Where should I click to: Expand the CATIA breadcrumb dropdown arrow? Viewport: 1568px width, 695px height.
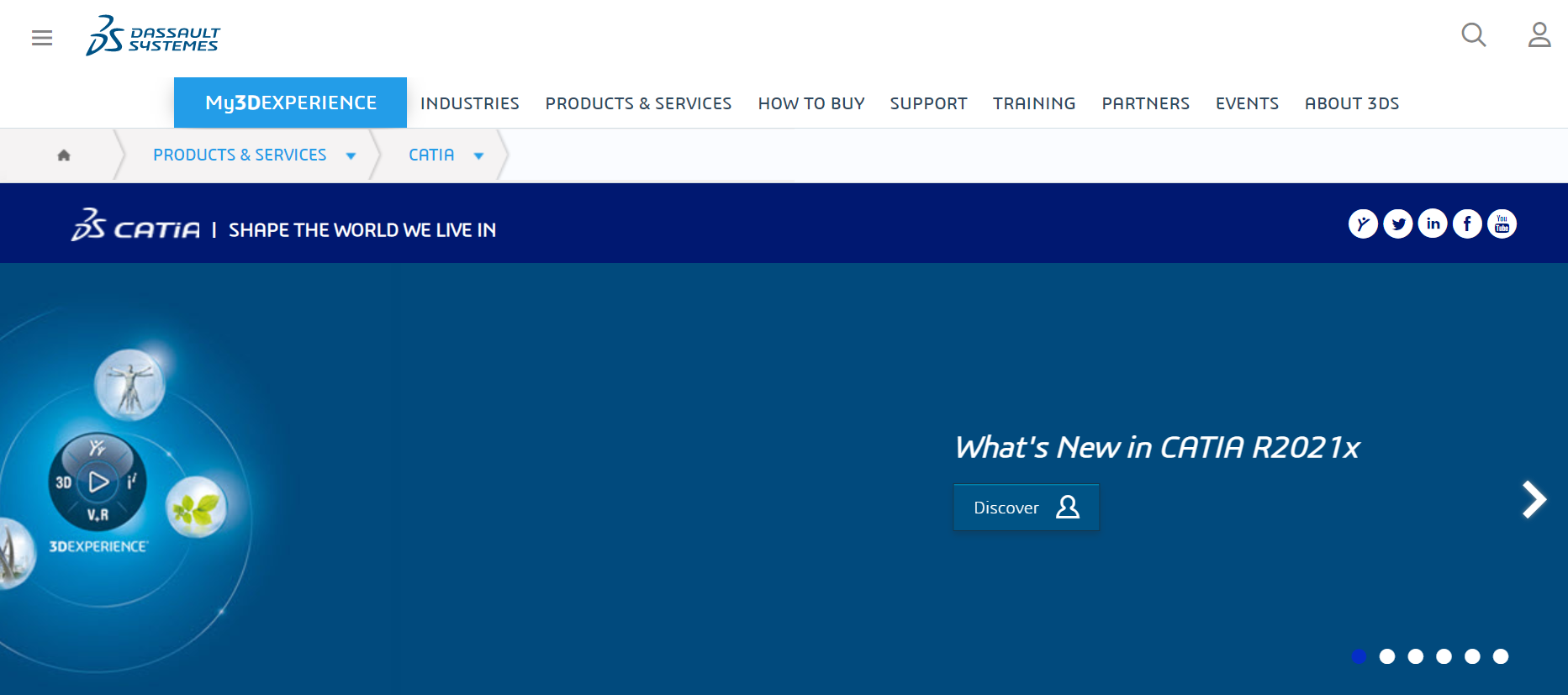[478, 155]
